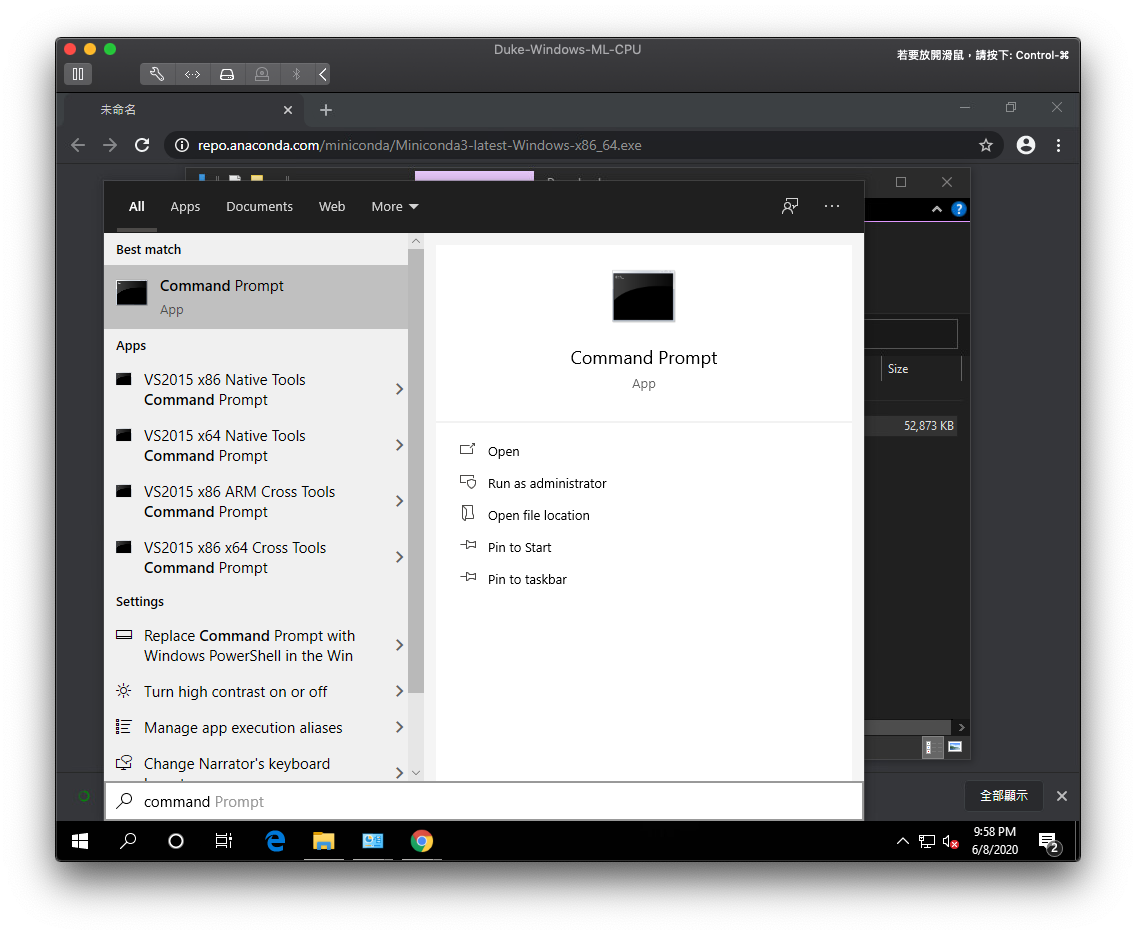Viewport: 1136px width, 935px height.
Task: Open the notification action center
Action: tap(1048, 841)
